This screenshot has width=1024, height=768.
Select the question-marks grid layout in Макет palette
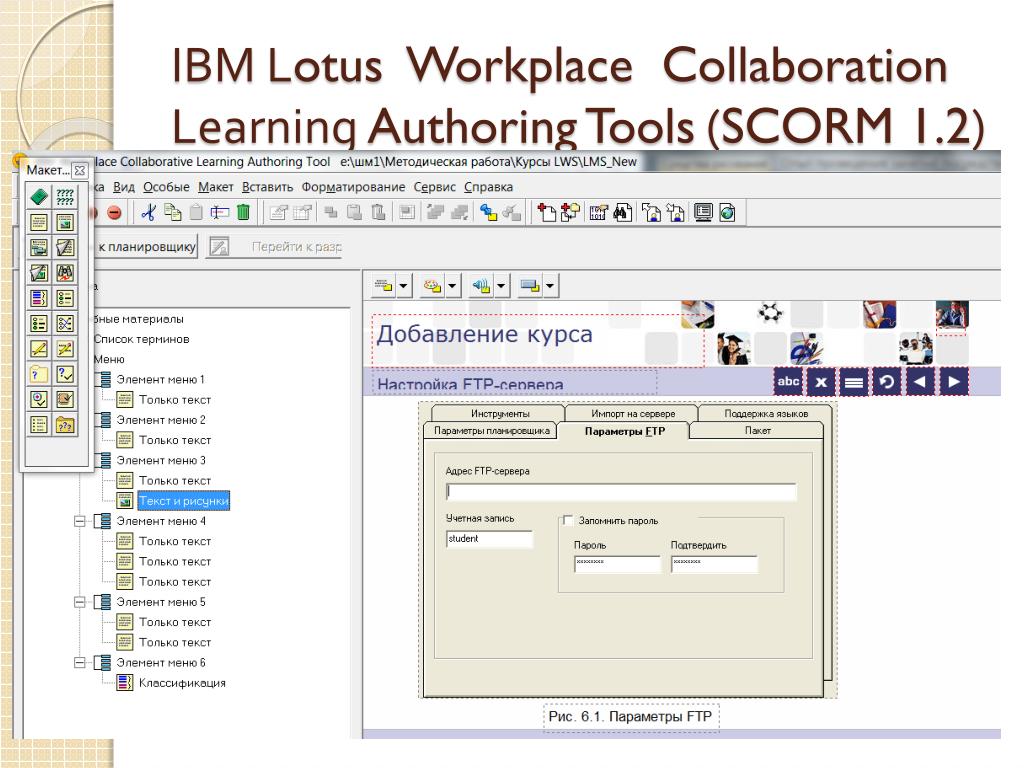click(65, 197)
